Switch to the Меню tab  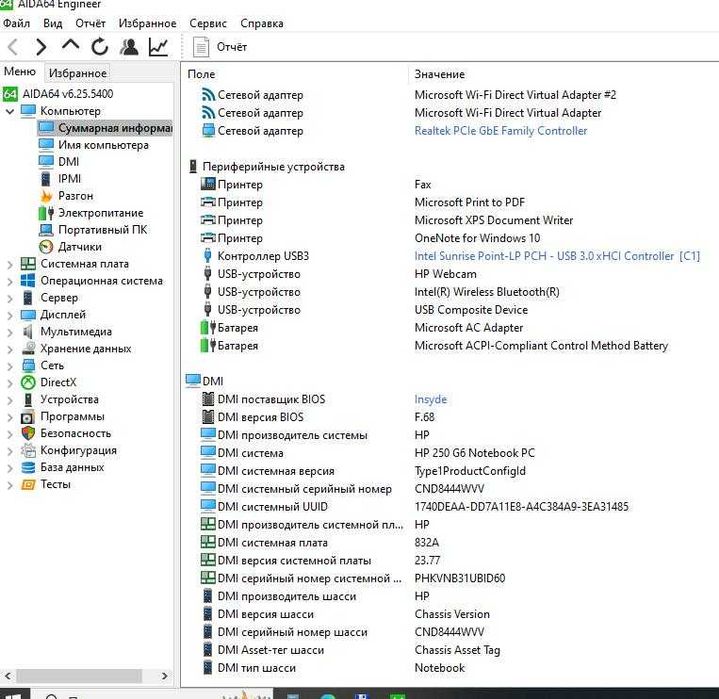click(x=20, y=72)
